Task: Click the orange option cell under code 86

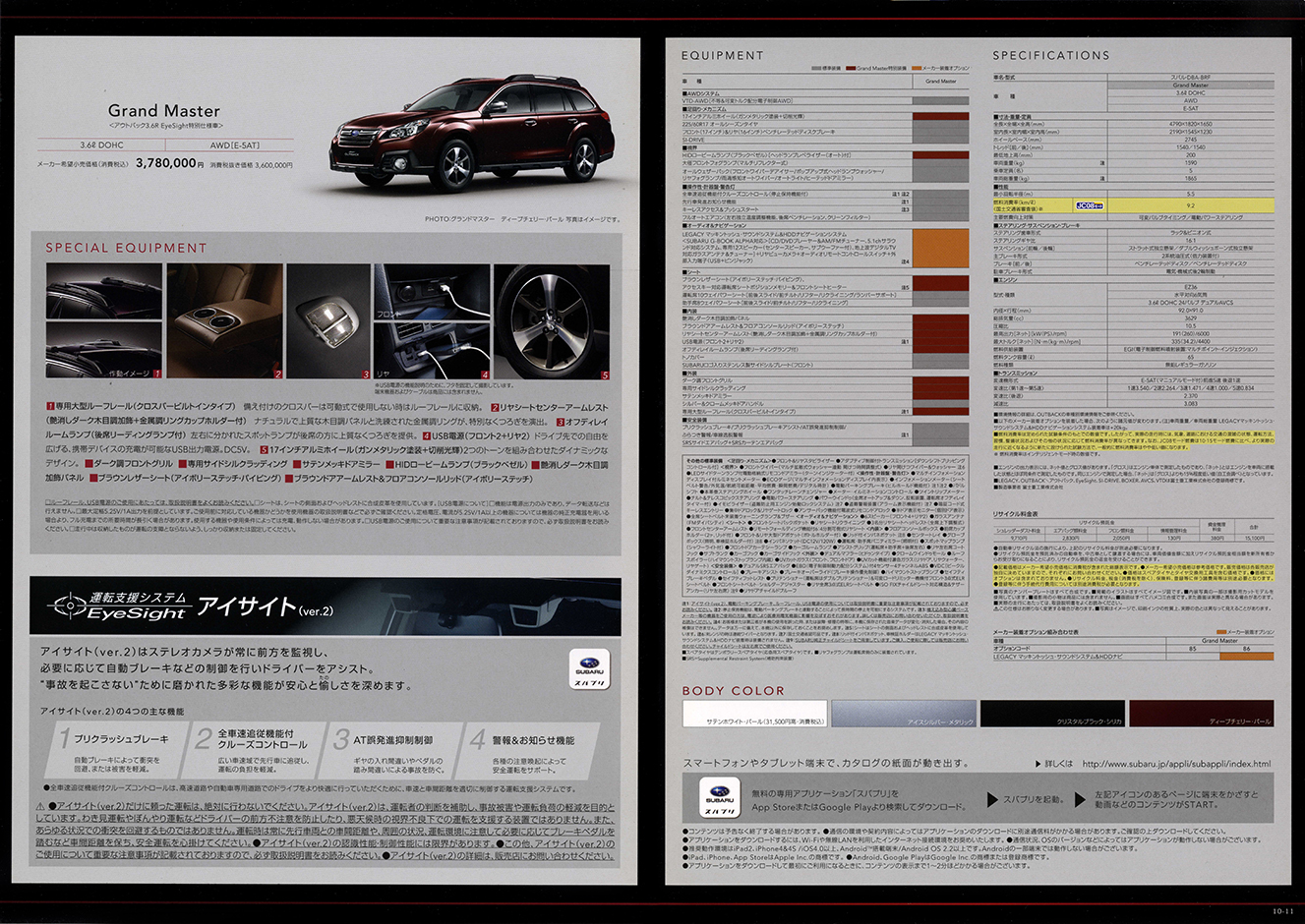Action: (x=1247, y=656)
